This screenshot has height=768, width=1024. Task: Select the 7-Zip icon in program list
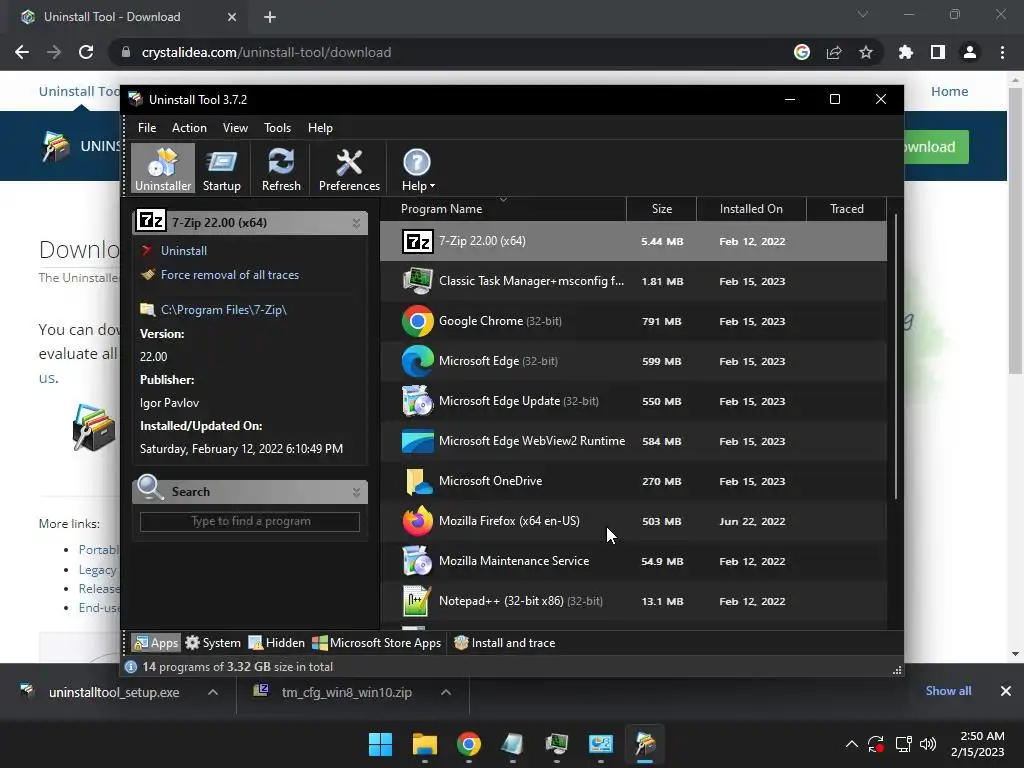pos(417,242)
